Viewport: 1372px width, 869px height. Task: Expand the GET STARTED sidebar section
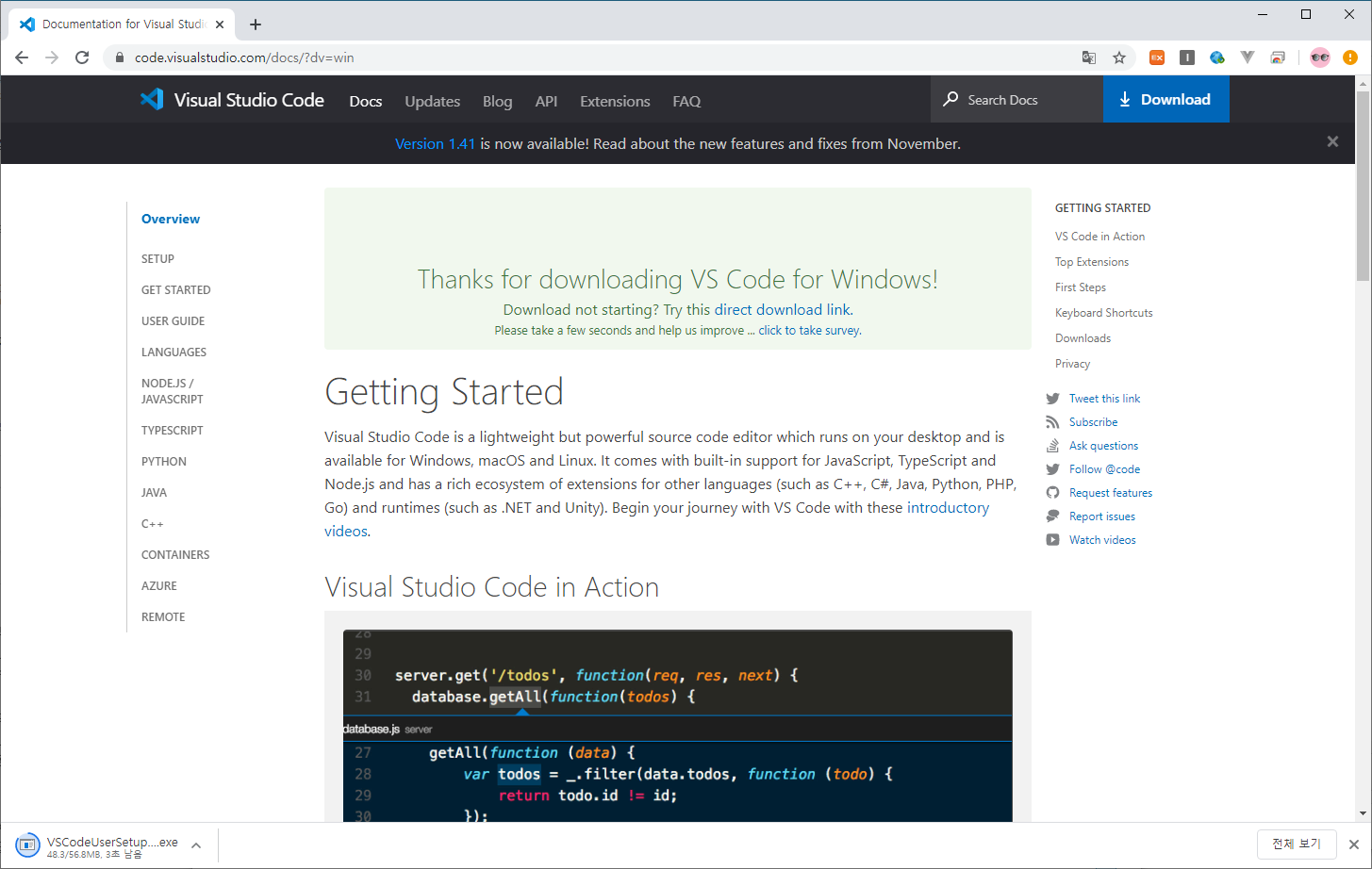pos(176,289)
